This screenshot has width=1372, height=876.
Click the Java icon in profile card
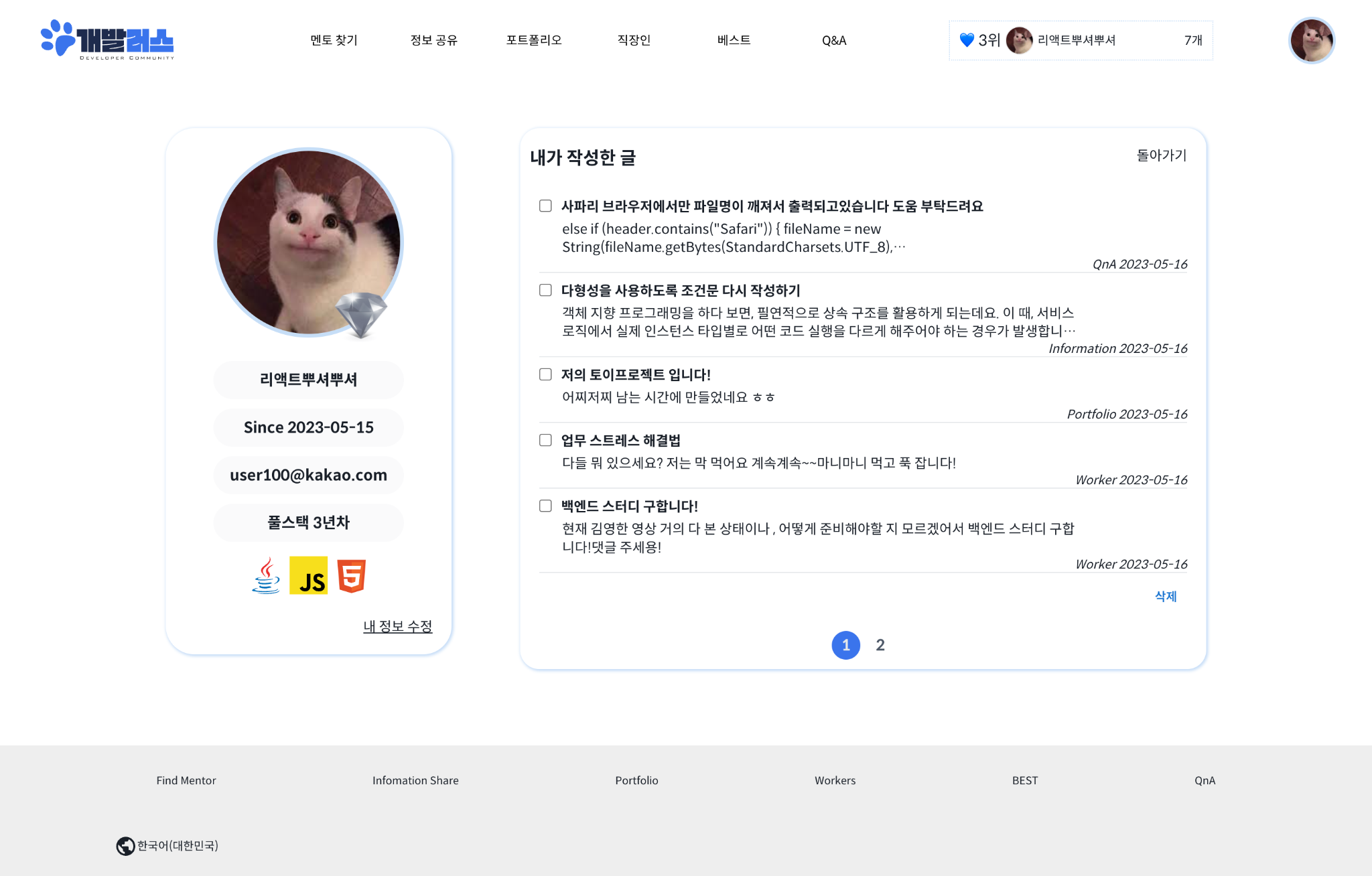[x=266, y=576]
